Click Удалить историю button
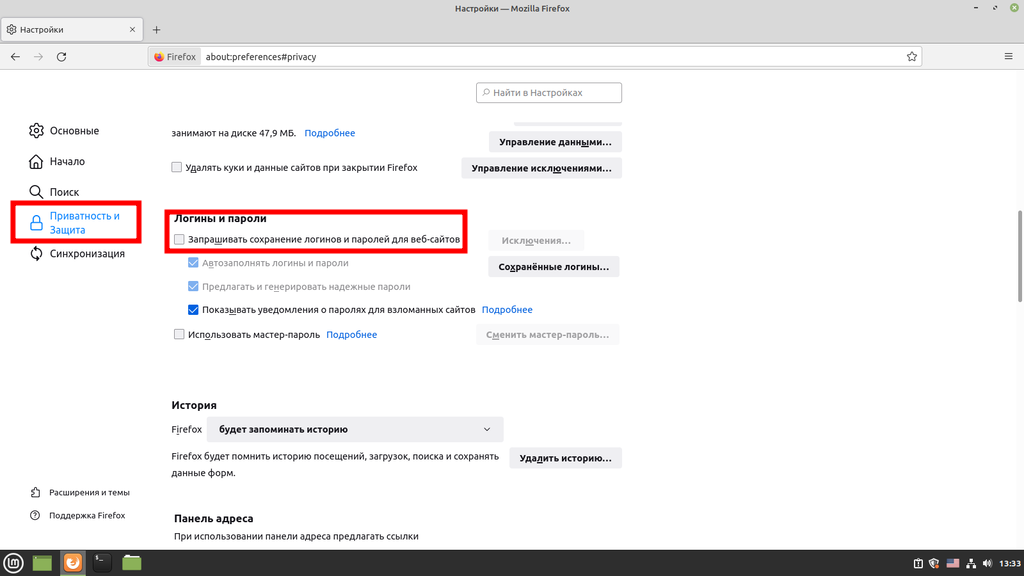The image size is (1024, 576). coord(565,458)
